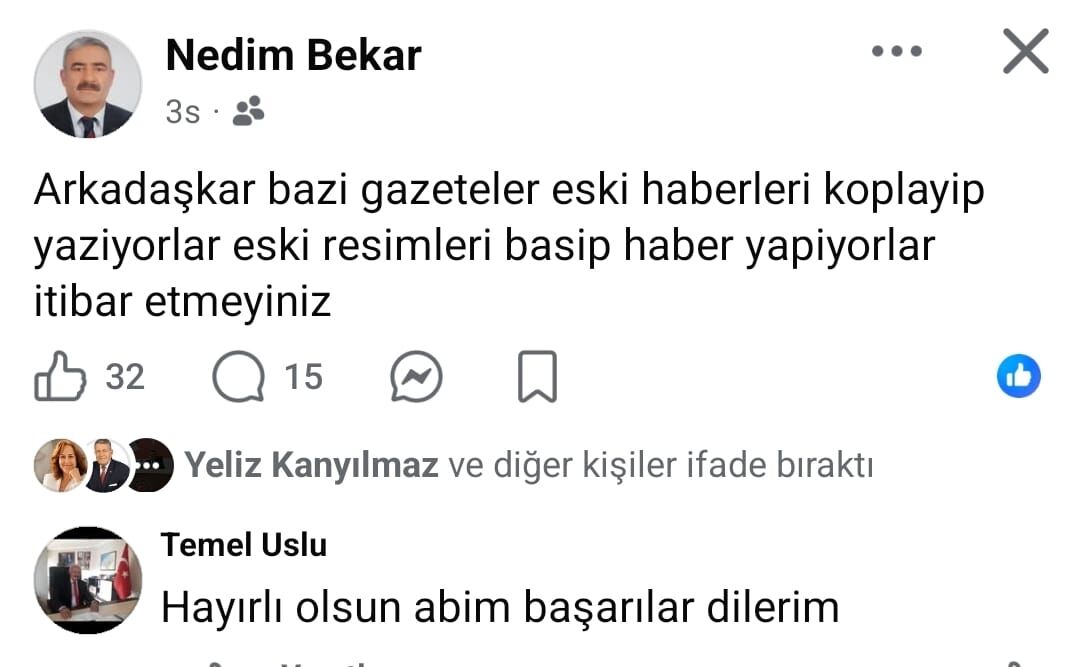Send the post through the Messenger icon
1080x667 pixels.
tap(416, 377)
